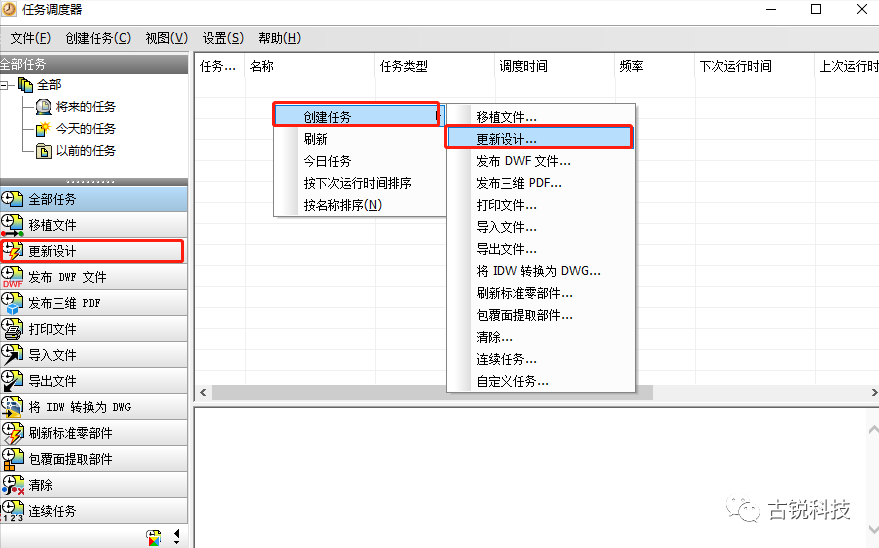Image resolution: width=879 pixels, height=548 pixels.
Task: Sort by the 频率 column header
Action: tap(655, 66)
